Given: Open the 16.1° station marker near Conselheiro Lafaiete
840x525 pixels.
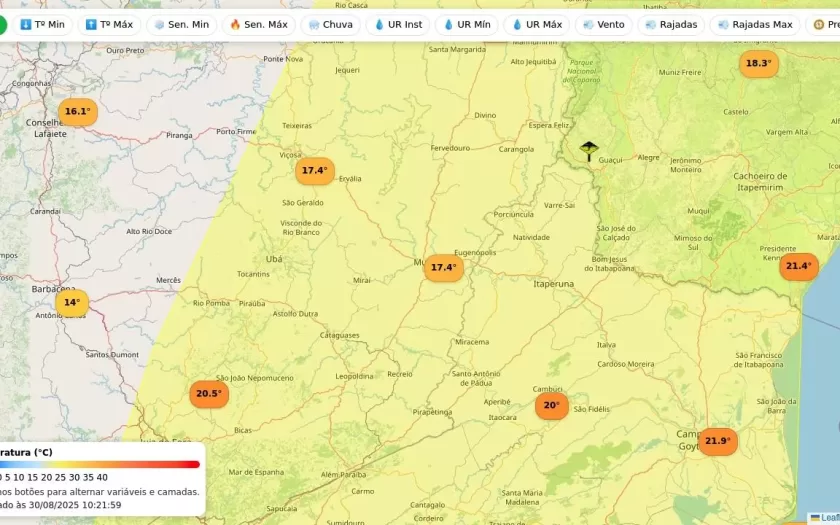Looking at the screenshot, I should (x=78, y=112).
